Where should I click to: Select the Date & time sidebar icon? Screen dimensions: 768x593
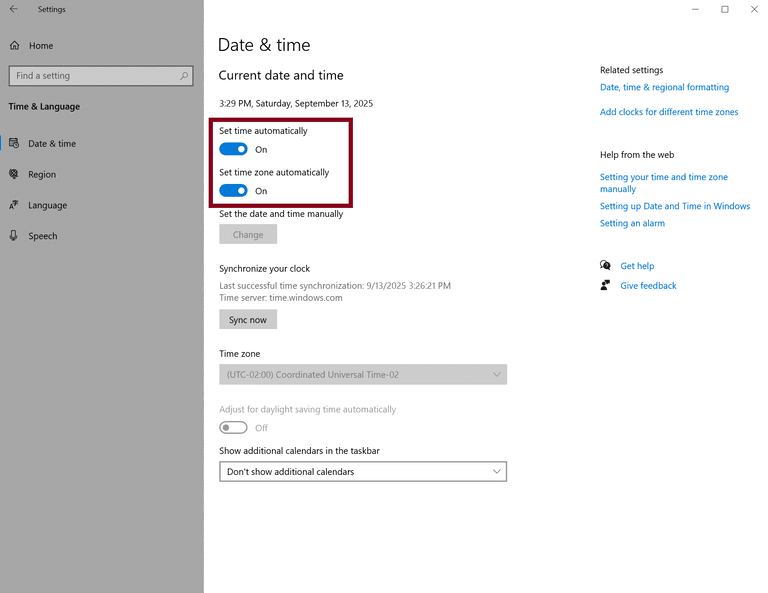[x=14, y=144]
